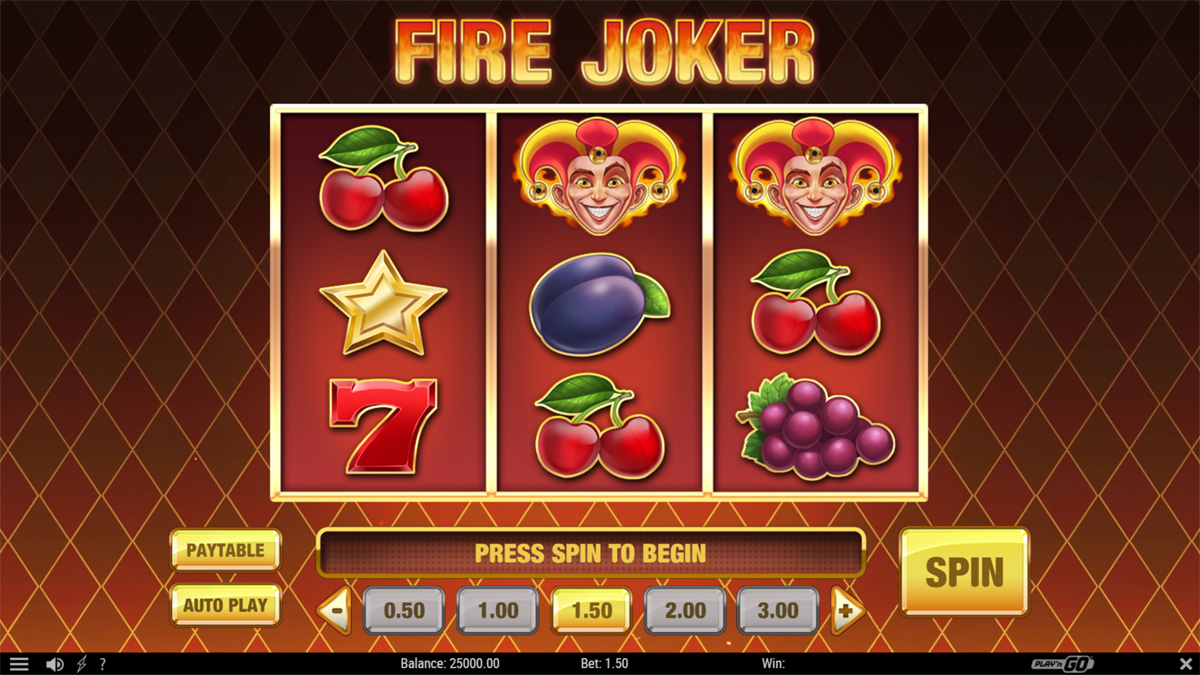Increase bet with the plus arrow
The image size is (1200, 675).
(848, 610)
